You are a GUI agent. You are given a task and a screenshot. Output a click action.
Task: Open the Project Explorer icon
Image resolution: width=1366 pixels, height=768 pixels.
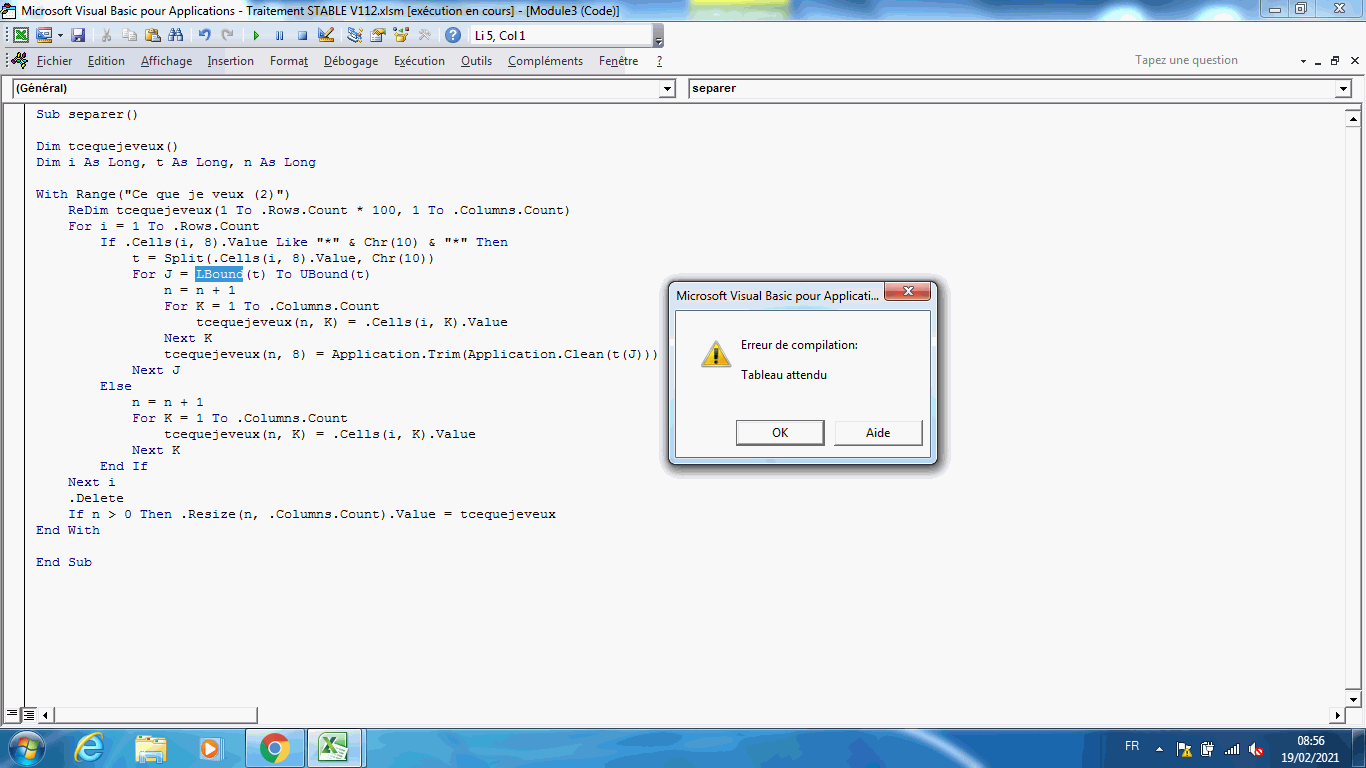(x=354, y=35)
